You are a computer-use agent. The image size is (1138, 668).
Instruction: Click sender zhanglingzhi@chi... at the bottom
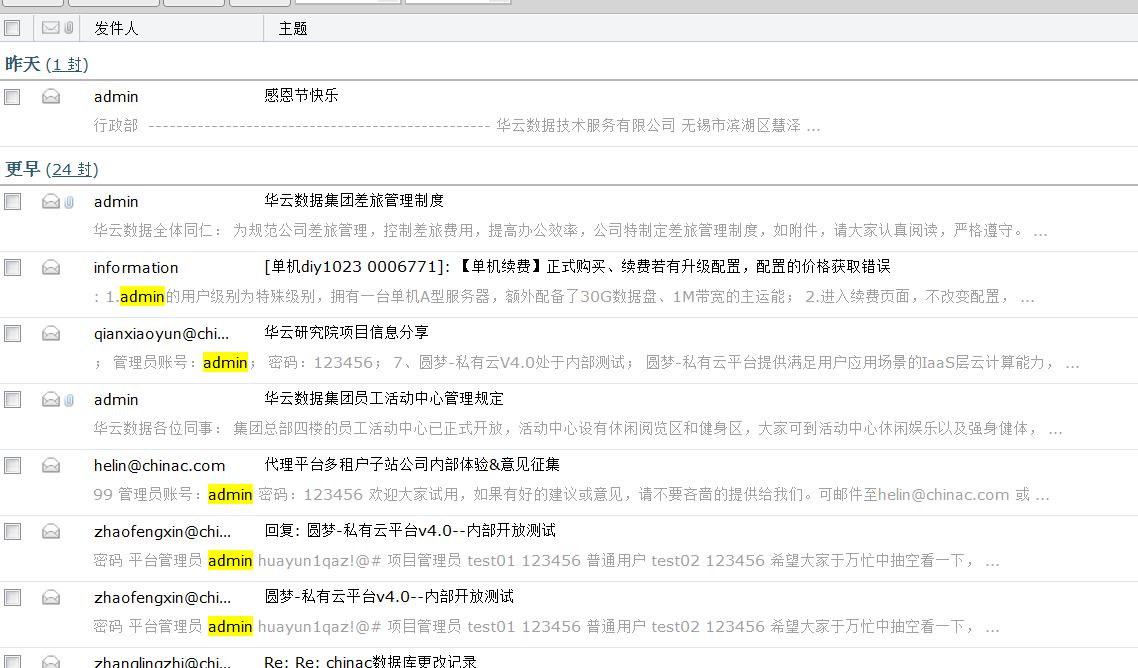tap(163, 661)
